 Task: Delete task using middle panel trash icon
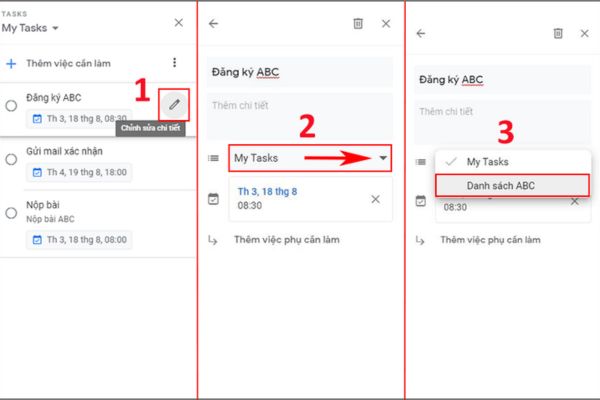pyautogui.click(x=358, y=24)
